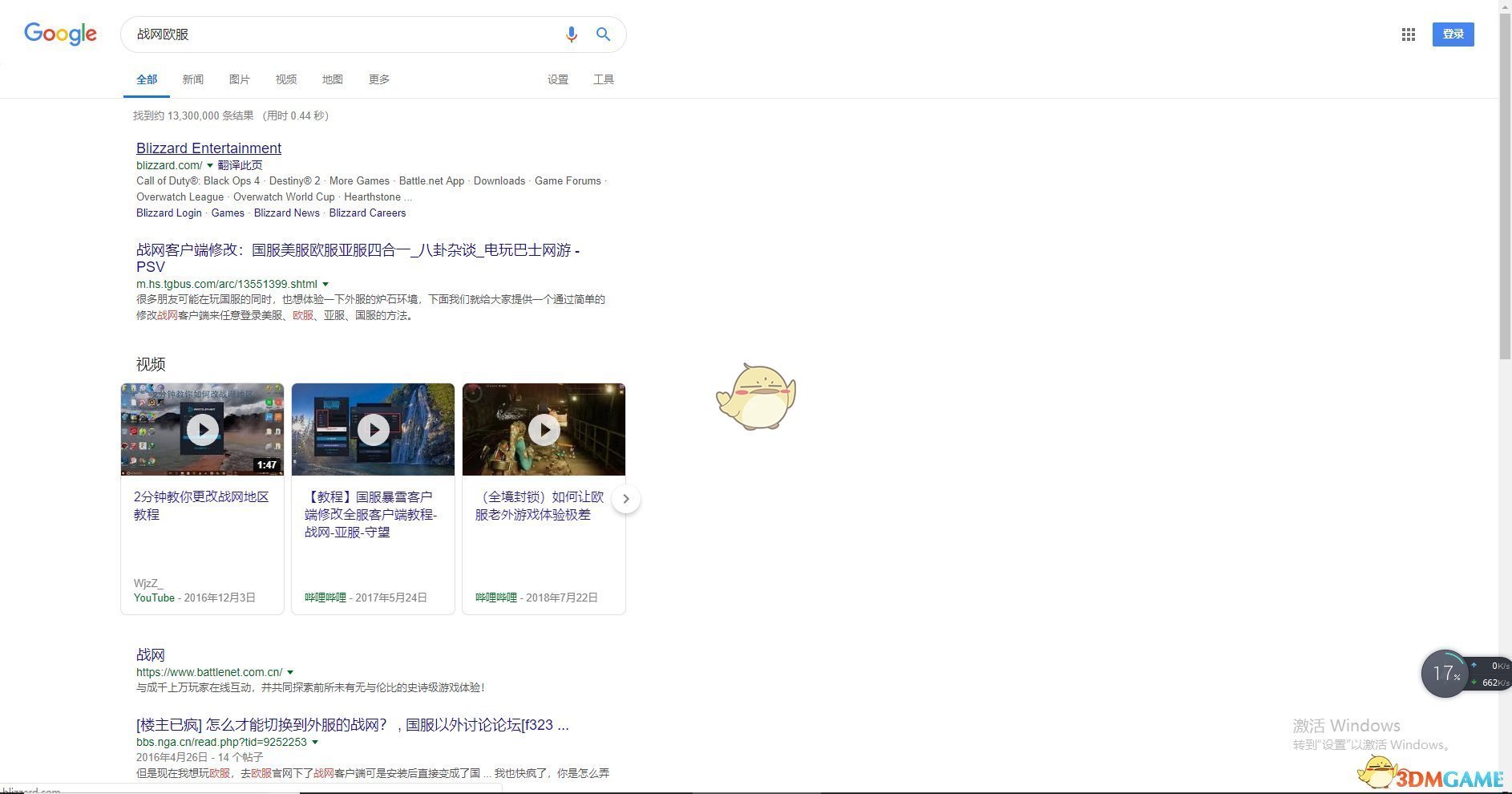Open the Blizzard Careers sitelink

[x=367, y=213]
